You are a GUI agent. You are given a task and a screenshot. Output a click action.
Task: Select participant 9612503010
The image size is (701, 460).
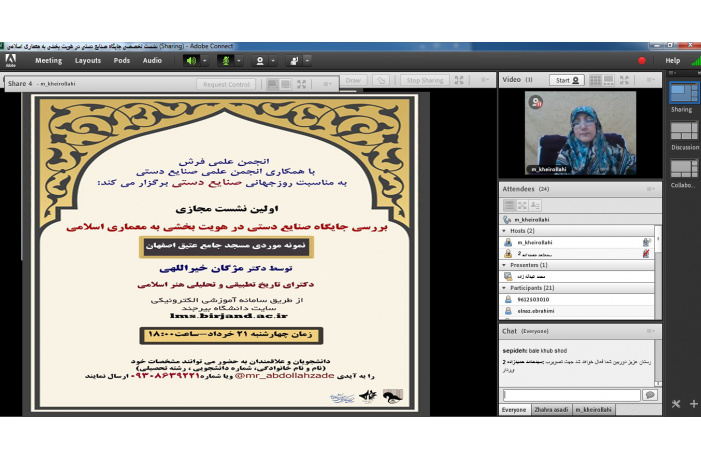(577, 300)
